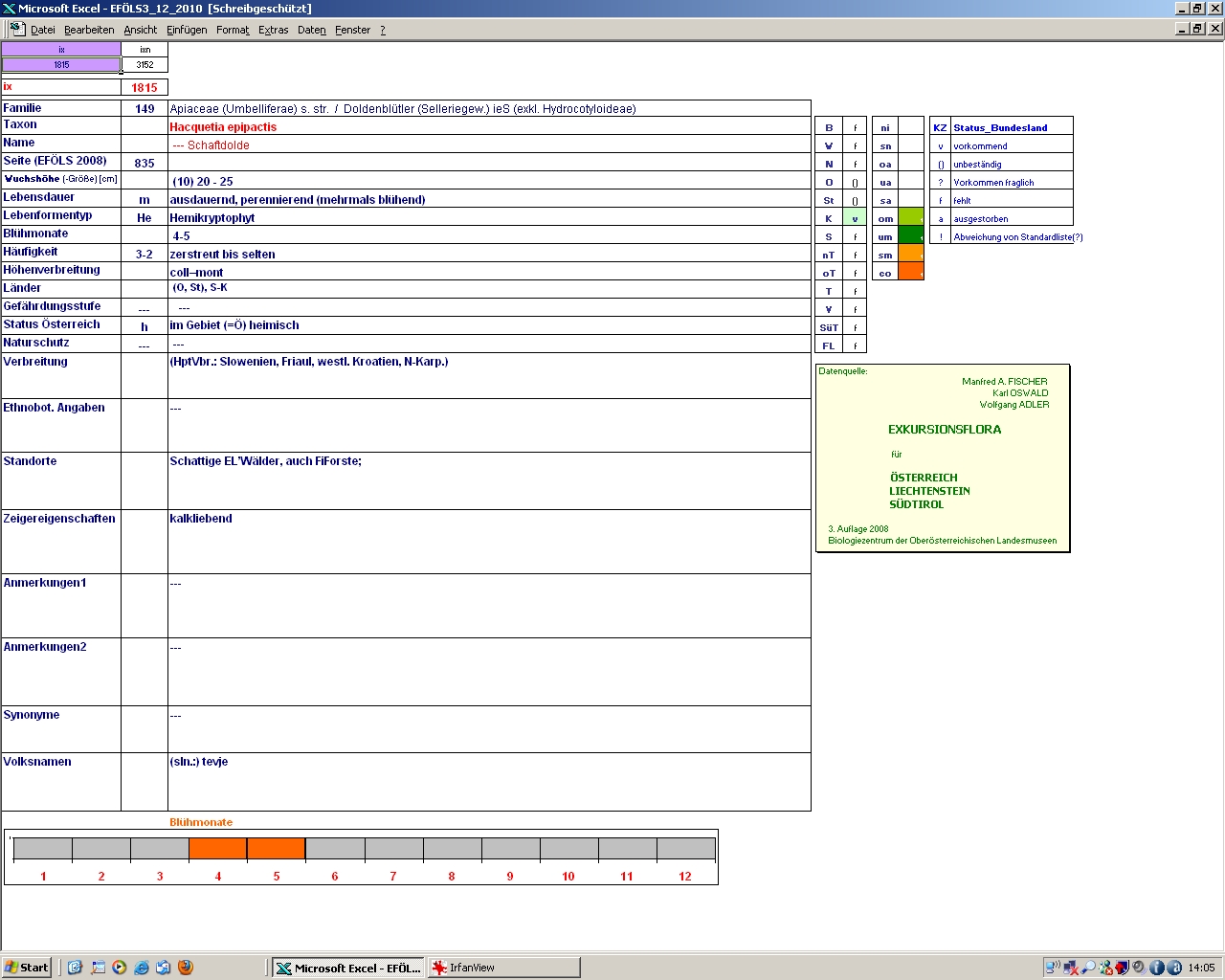This screenshot has width=1225, height=980.
Task: Click the workbook icon beside the Datei menu
Action: (17, 29)
